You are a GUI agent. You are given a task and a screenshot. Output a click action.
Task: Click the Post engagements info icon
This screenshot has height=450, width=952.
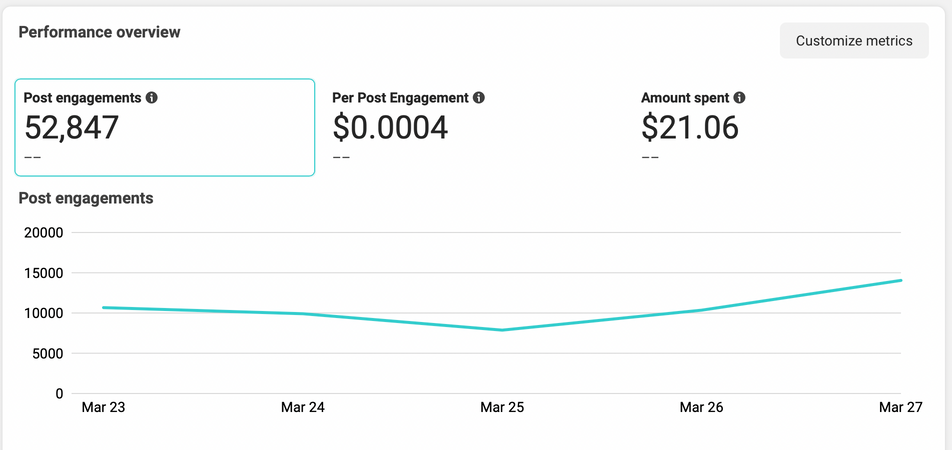152,98
